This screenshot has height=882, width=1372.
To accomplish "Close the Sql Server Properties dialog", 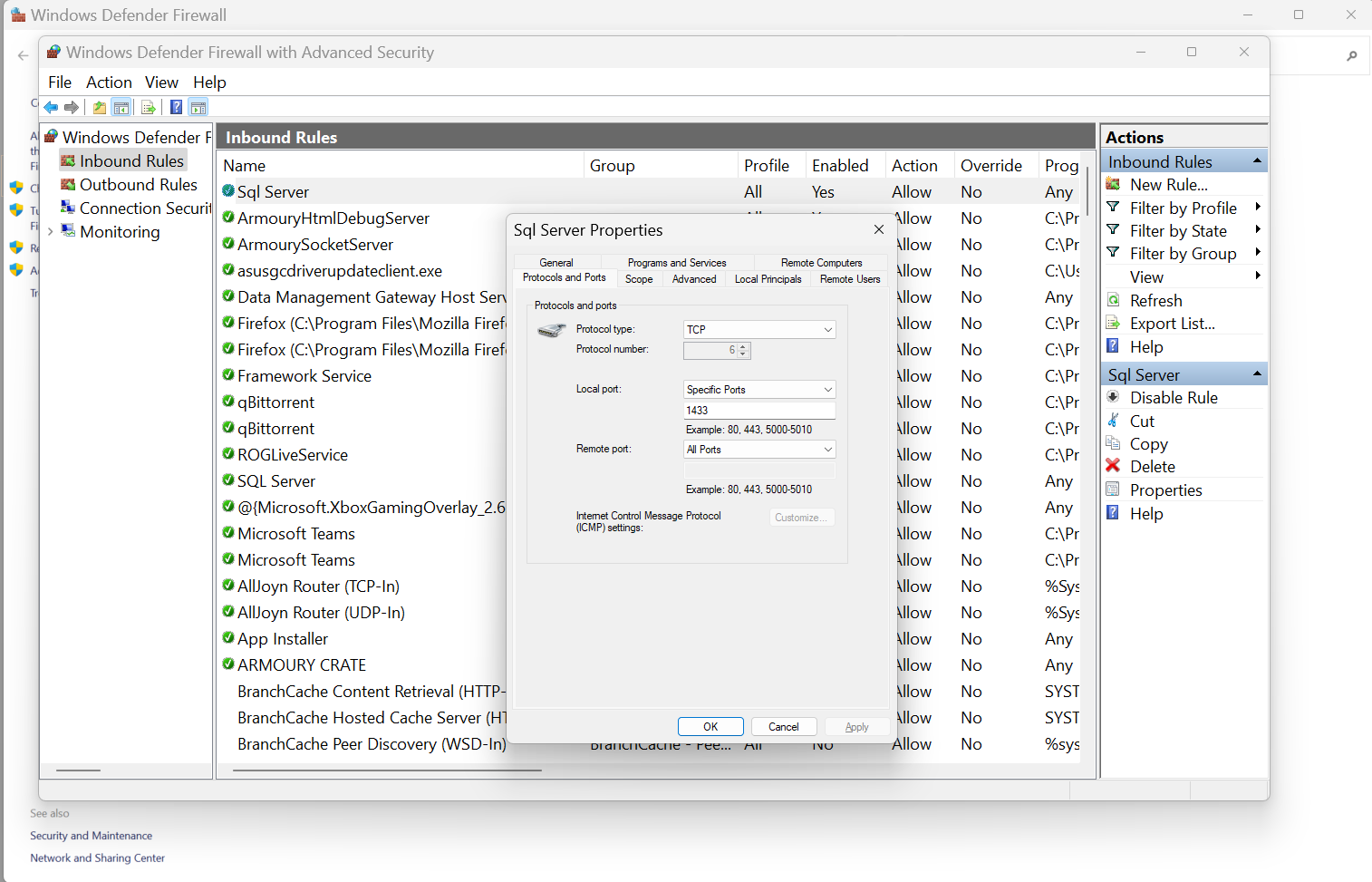I will pyautogui.click(x=878, y=229).
